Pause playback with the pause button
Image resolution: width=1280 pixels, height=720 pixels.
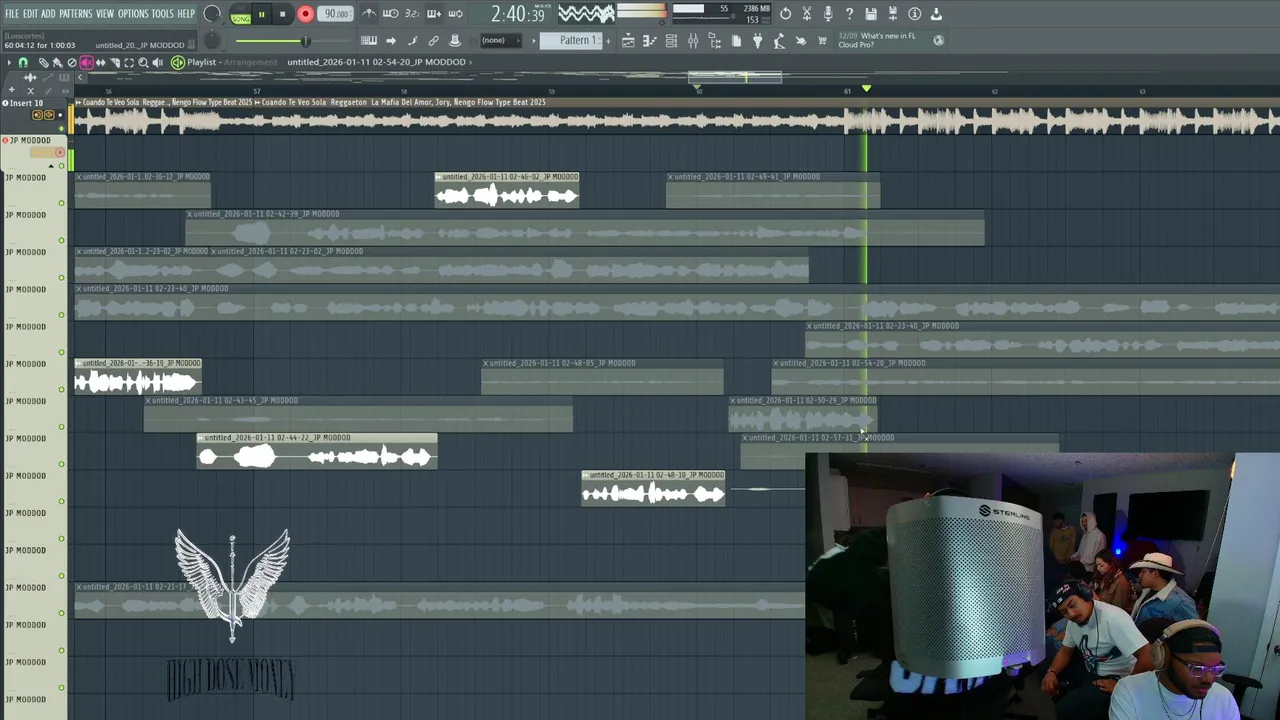[x=262, y=14]
